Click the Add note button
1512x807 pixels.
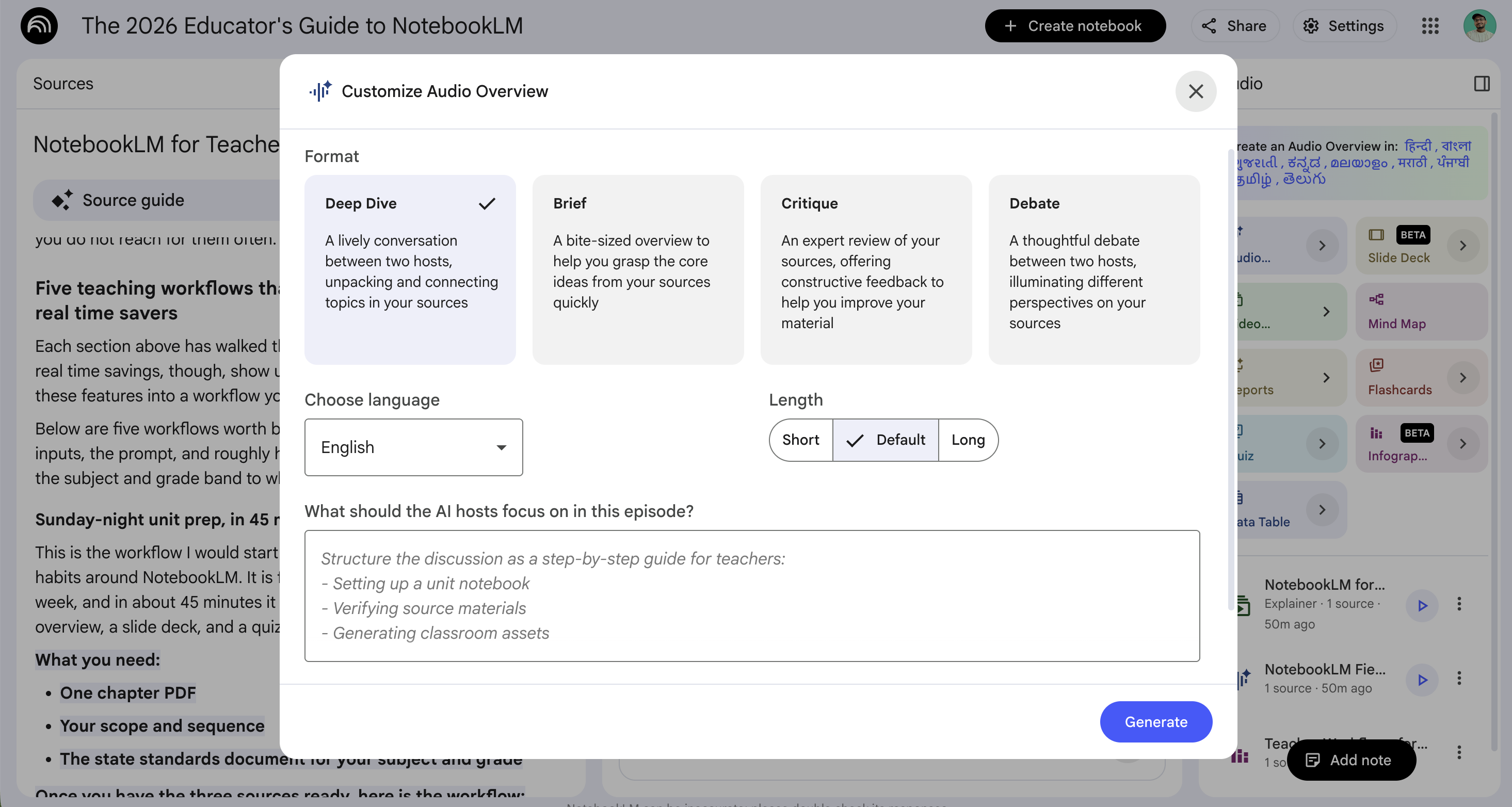pyautogui.click(x=1350, y=760)
